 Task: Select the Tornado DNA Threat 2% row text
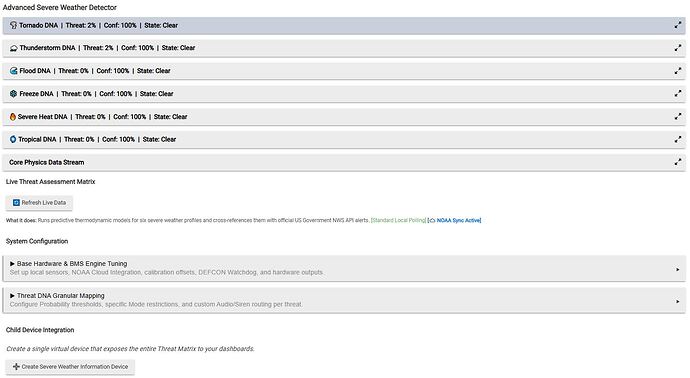(99, 26)
